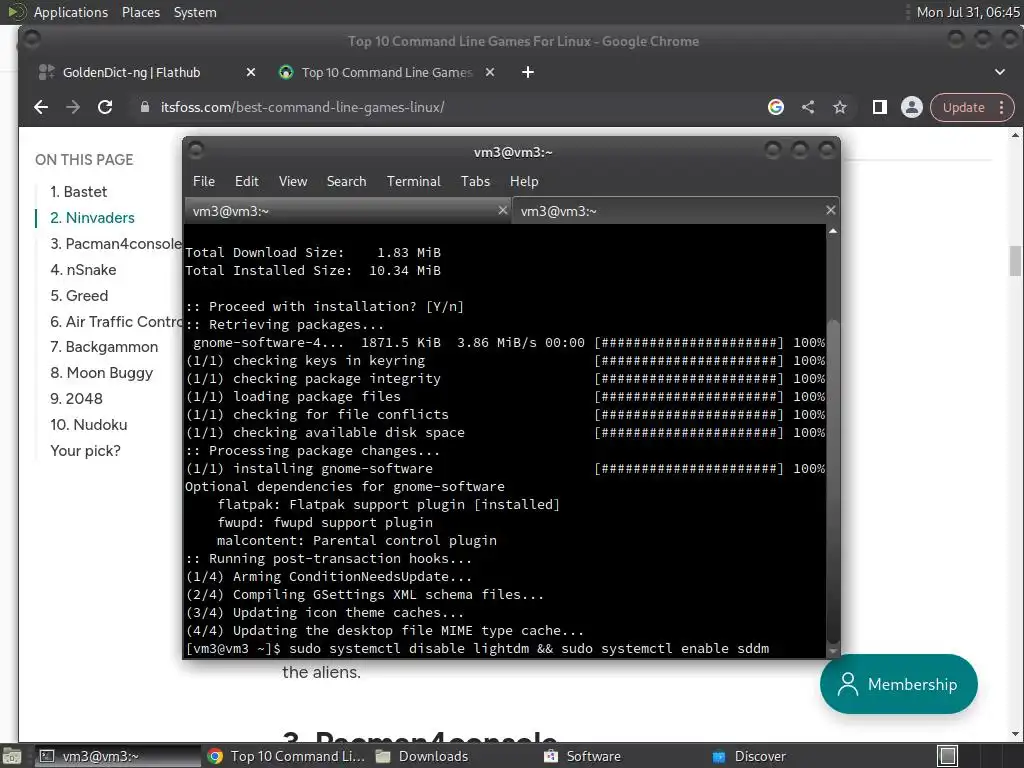Jump to 9. 2048 section
Image resolution: width=1024 pixels, height=768 pixels.
[76, 399]
